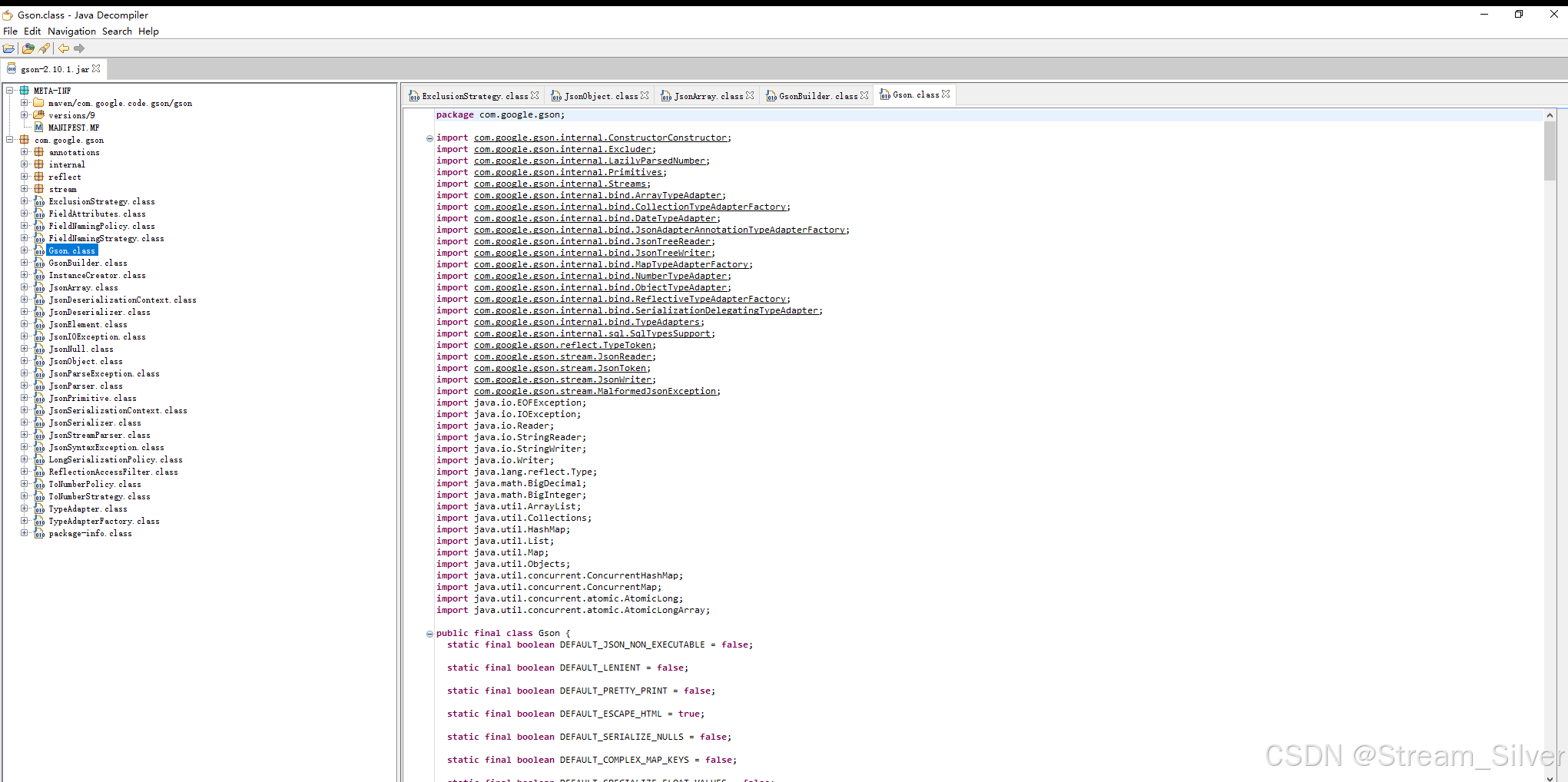Open the File menu
This screenshot has height=782, width=1568.
pos(10,31)
